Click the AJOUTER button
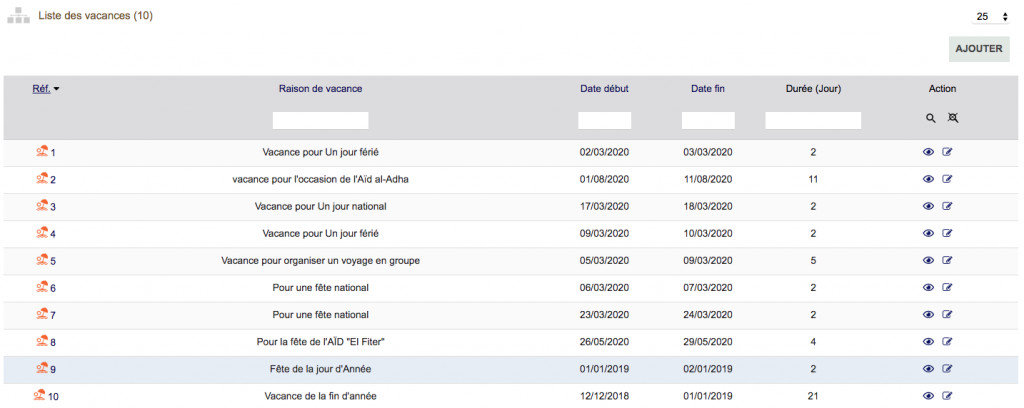This screenshot has width=1024, height=408. click(979, 49)
